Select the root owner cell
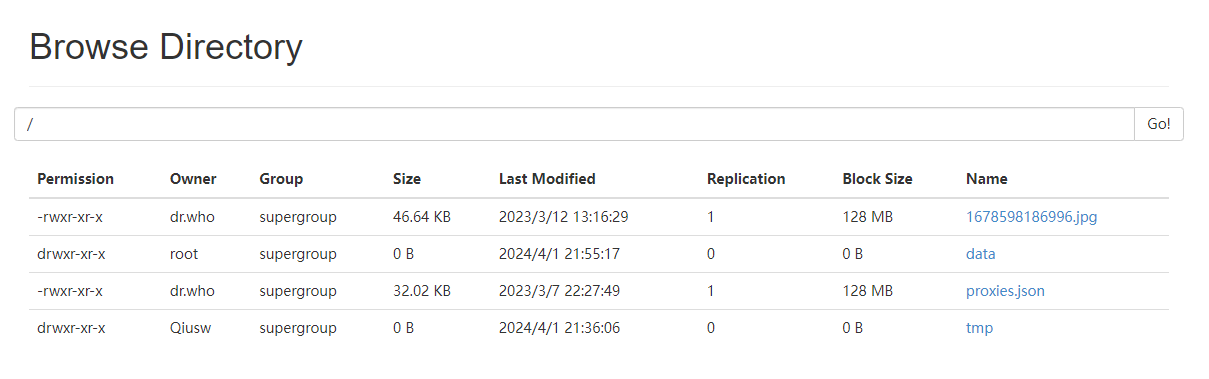Image resolution: width=1209 pixels, height=379 pixels. (x=184, y=254)
